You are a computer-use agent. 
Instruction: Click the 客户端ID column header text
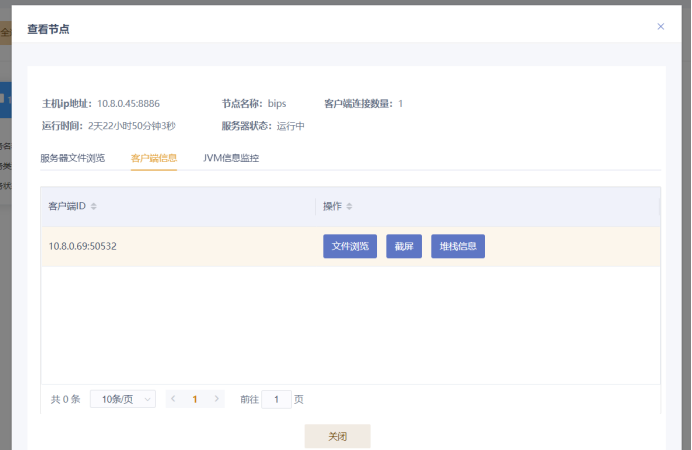(67, 207)
